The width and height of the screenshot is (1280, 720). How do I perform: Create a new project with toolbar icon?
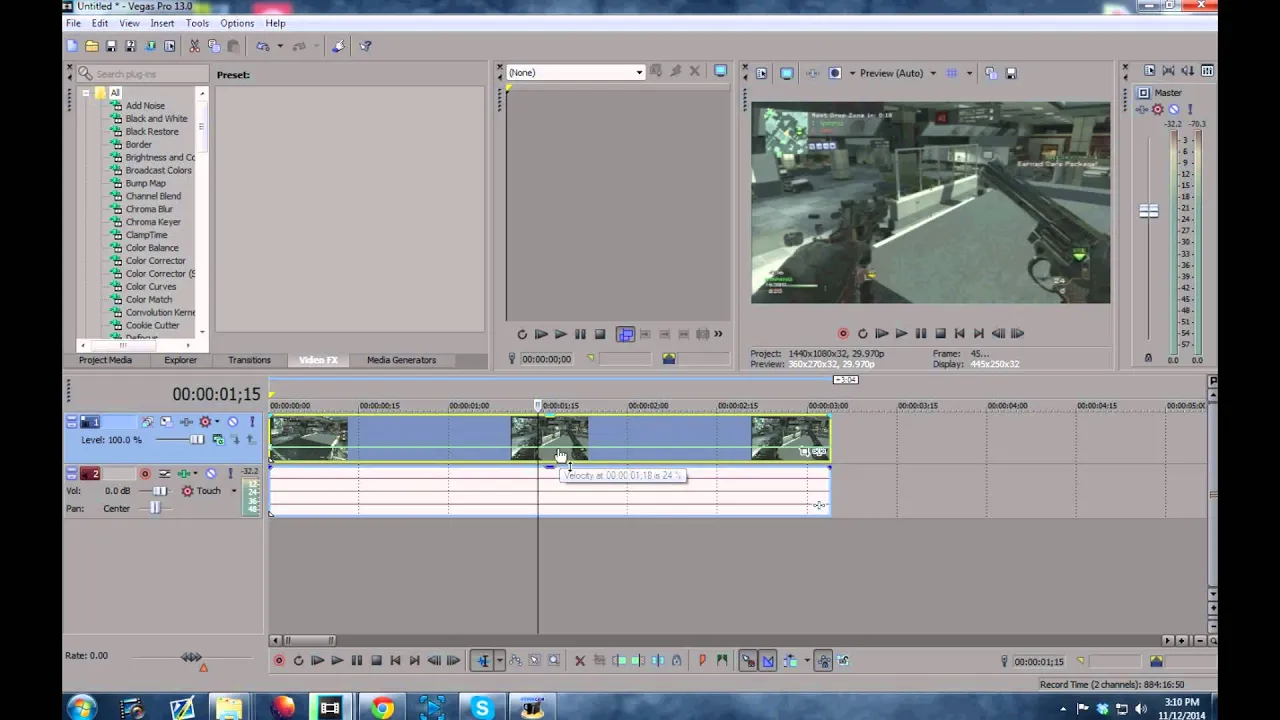coord(72,46)
